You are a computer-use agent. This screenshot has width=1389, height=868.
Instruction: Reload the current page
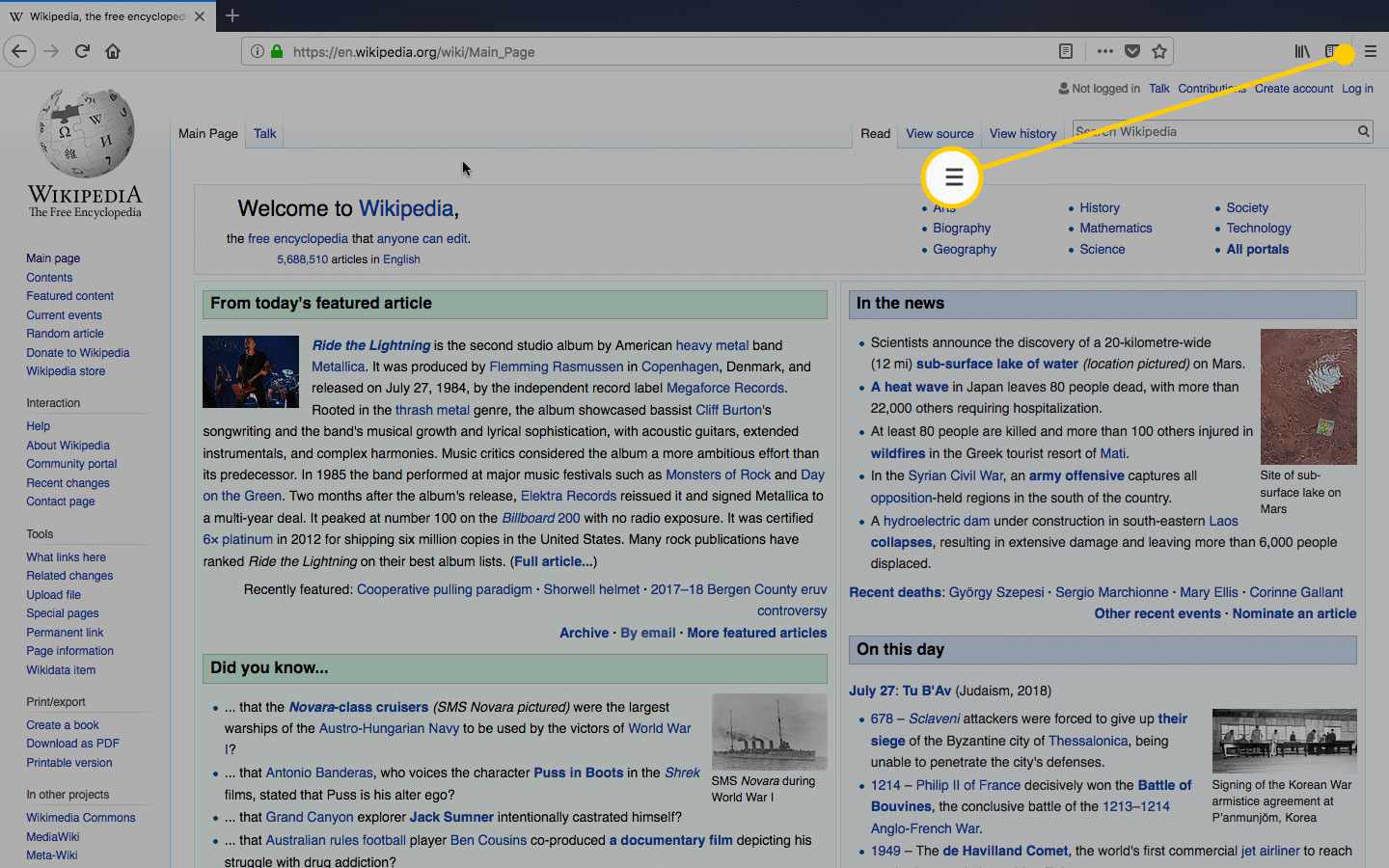(x=82, y=52)
